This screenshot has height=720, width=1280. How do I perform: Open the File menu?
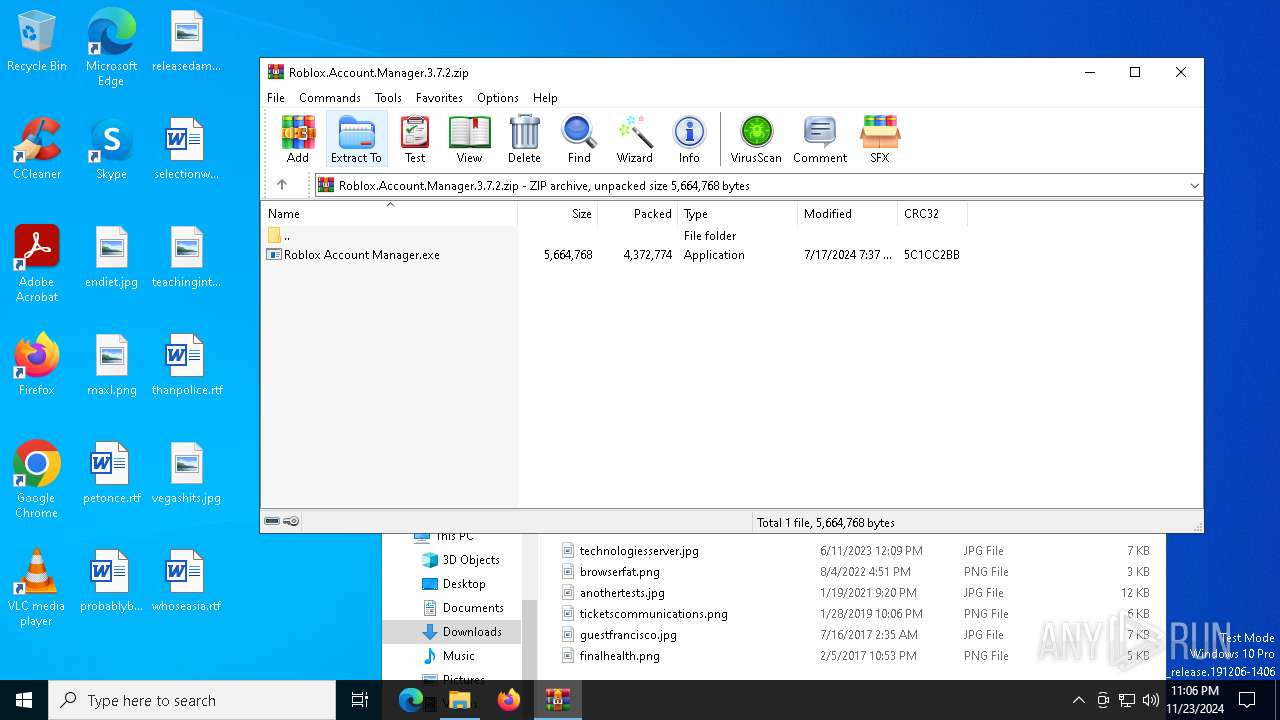click(x=276, y=98)
